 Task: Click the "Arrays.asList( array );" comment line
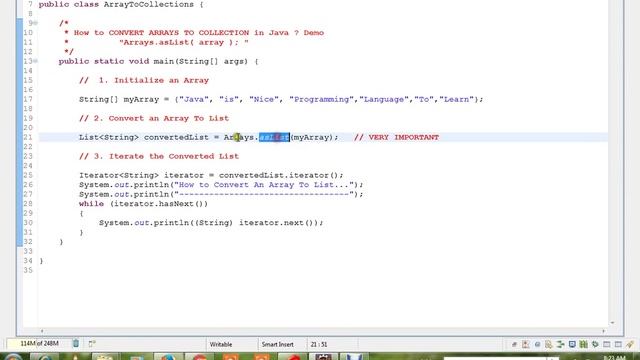(184, 42)
